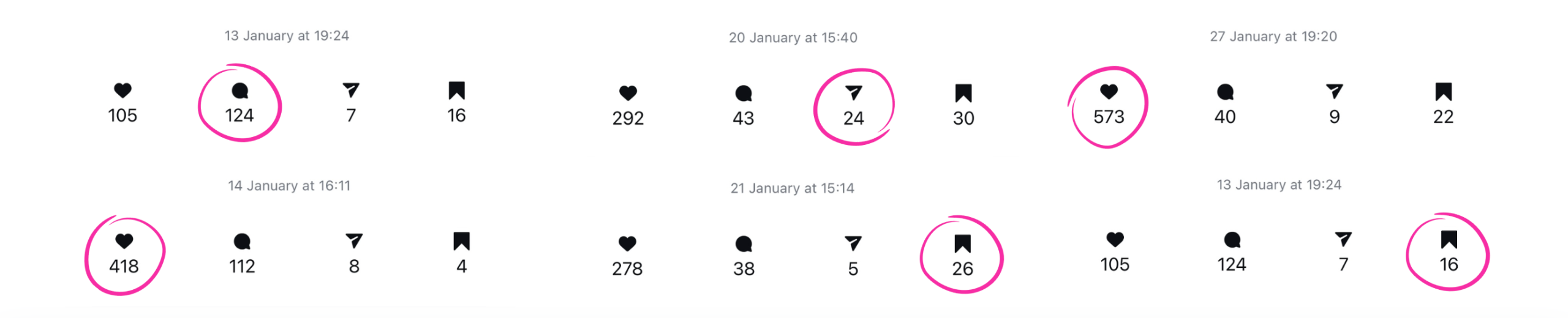
Task: Click the 21 January at 15:14 timestamp
Action: click(792, 188)
